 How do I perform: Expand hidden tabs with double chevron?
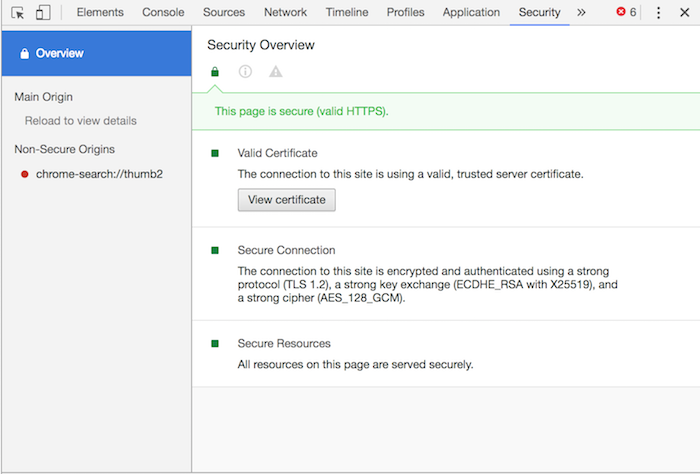point(581,13)
